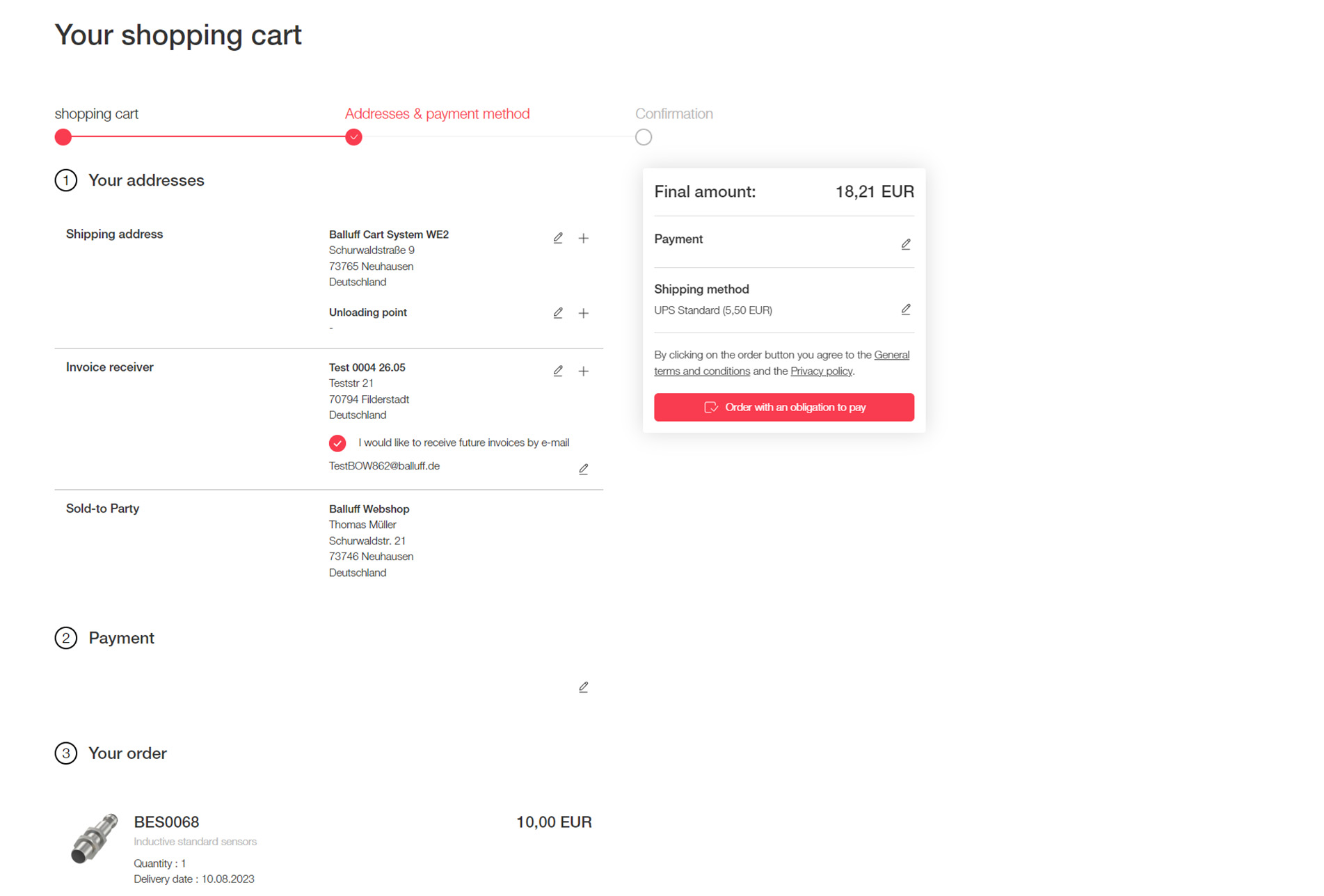Edit payment in the summary card
Screen dimensions: 1324x896
pyautogui.click(x=906, y=244)
